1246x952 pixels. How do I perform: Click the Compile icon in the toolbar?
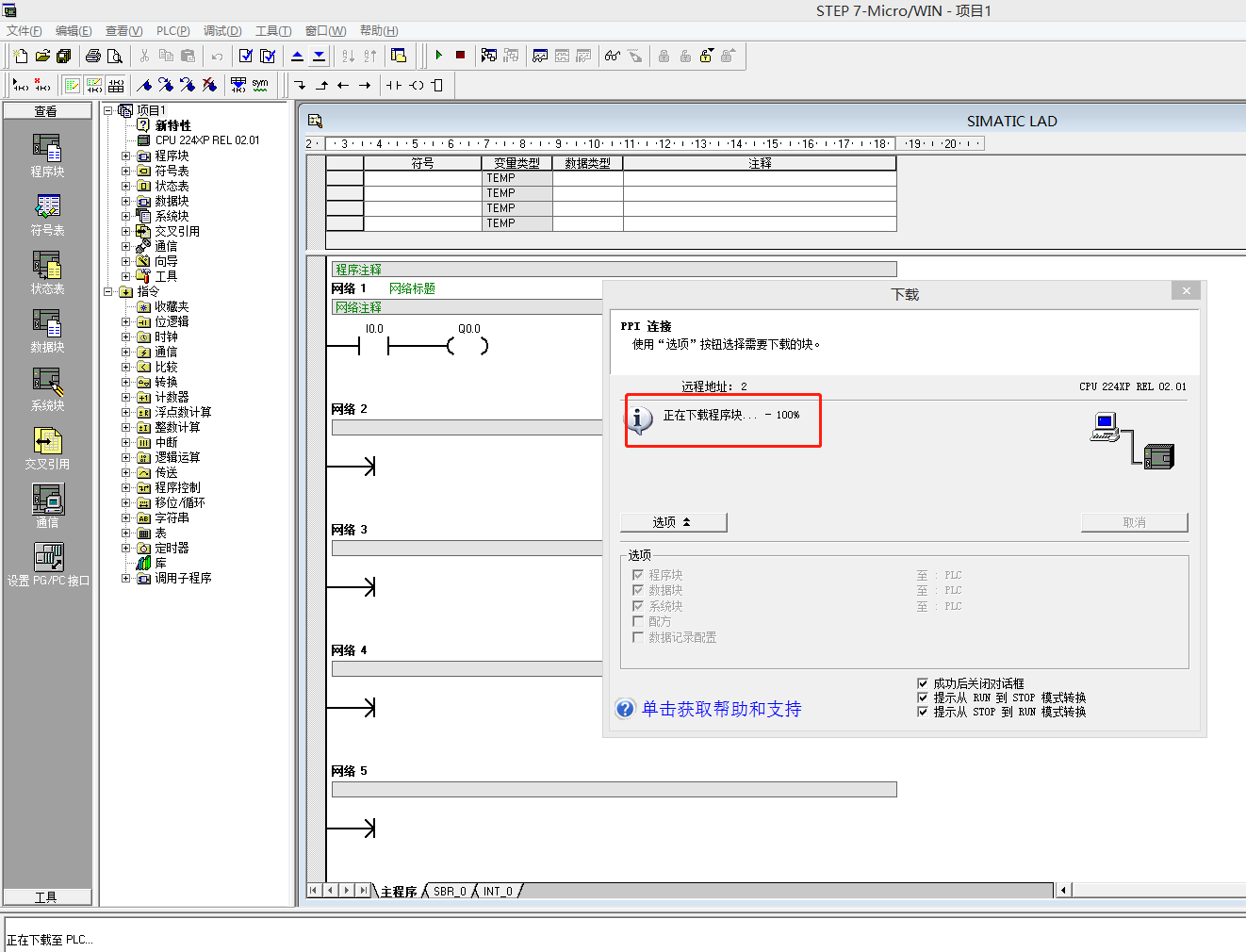pos(246,56)
